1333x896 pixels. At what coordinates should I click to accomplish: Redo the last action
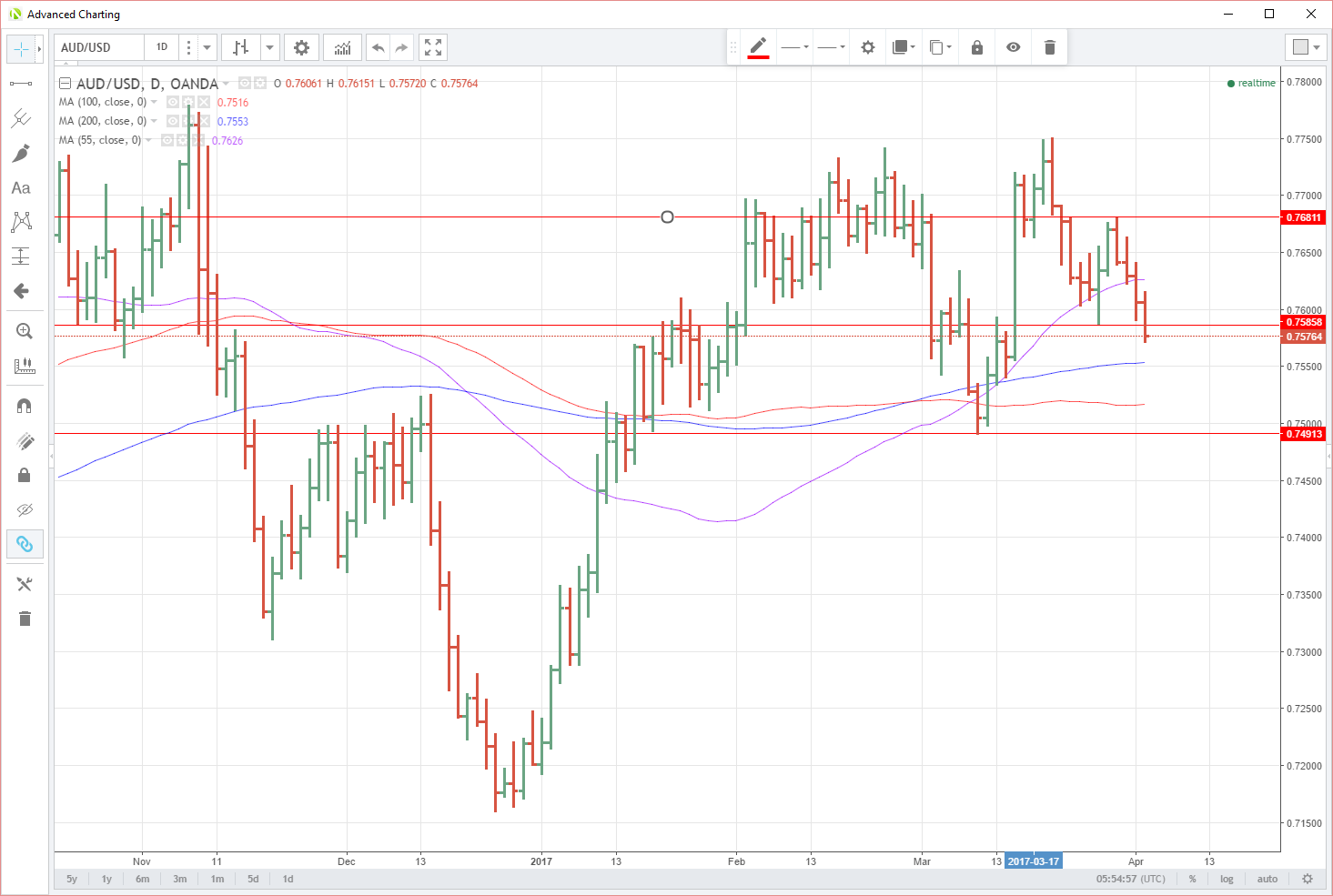[401, 47]
